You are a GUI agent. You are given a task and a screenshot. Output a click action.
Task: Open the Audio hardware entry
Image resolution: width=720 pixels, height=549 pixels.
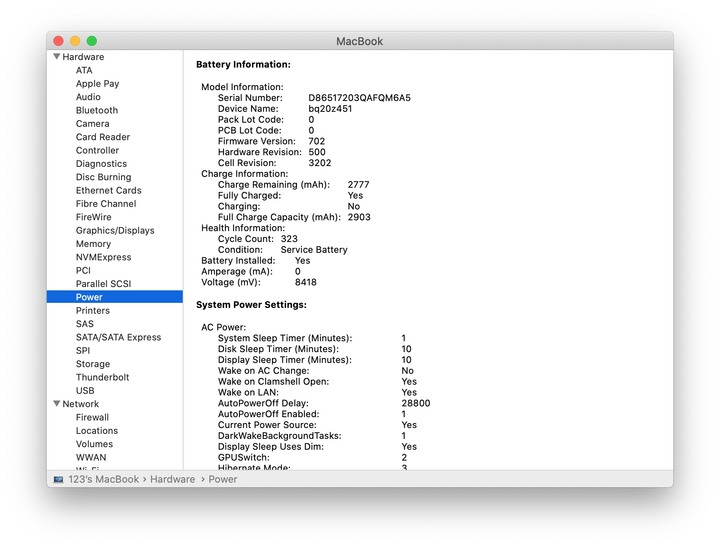tap(88, 97)
